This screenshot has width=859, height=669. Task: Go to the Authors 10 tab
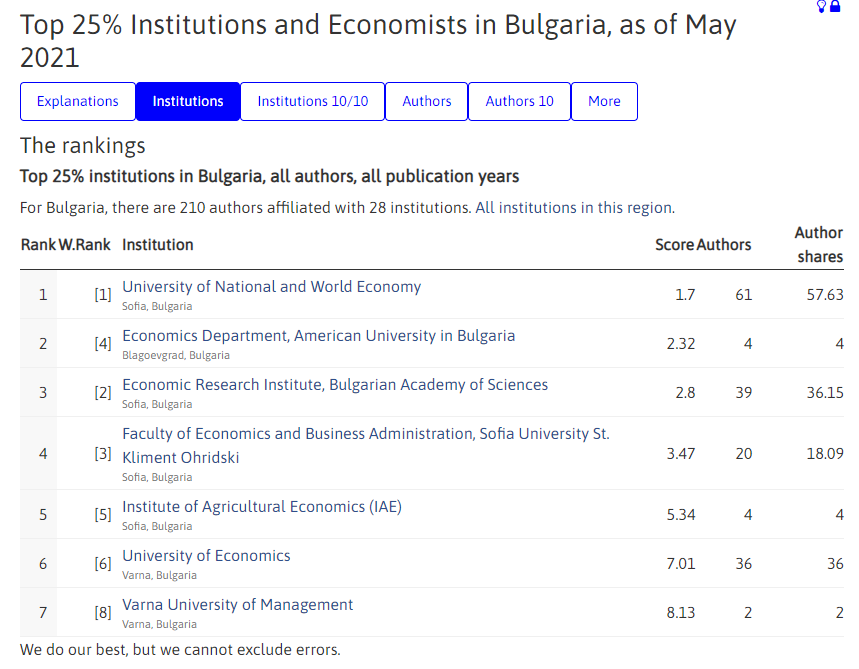click(x=519, y=101)
